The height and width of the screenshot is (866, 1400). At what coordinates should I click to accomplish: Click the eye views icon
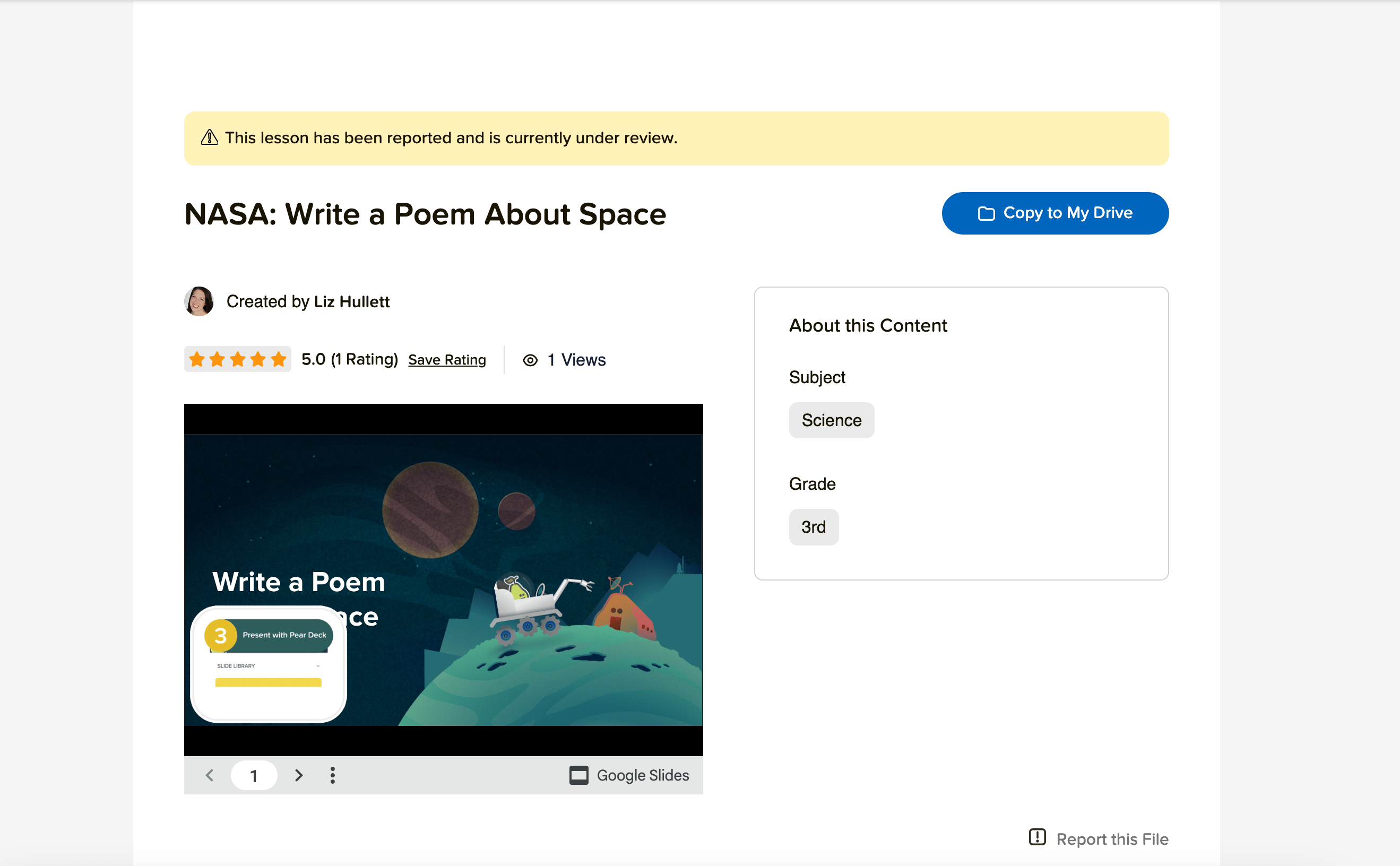coord(530,360)
